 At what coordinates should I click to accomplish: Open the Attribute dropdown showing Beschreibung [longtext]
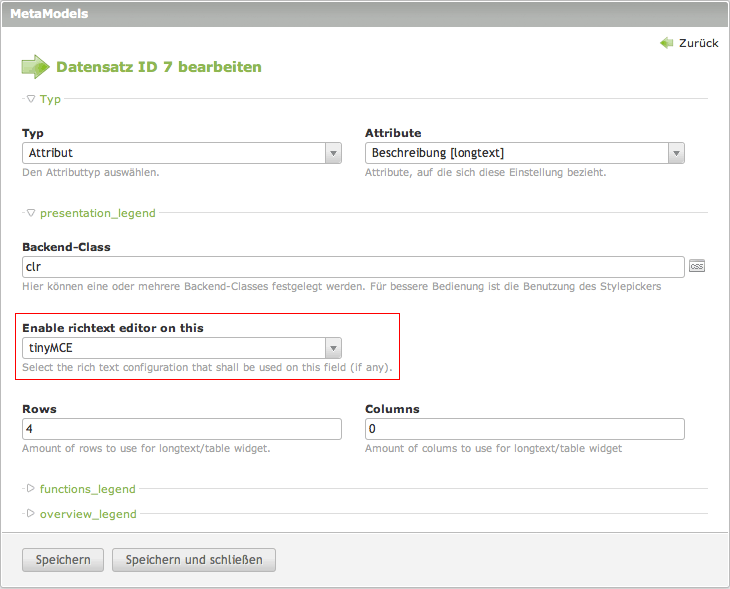pyautogui.click(x=525, y=153)
